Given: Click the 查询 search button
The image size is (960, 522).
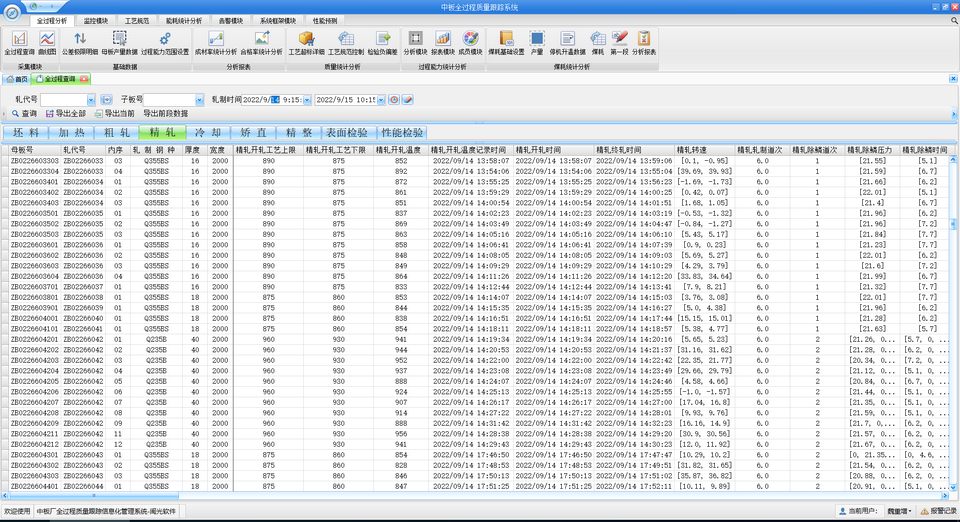Looking at the screenshot, I should [x=24, y=113].
